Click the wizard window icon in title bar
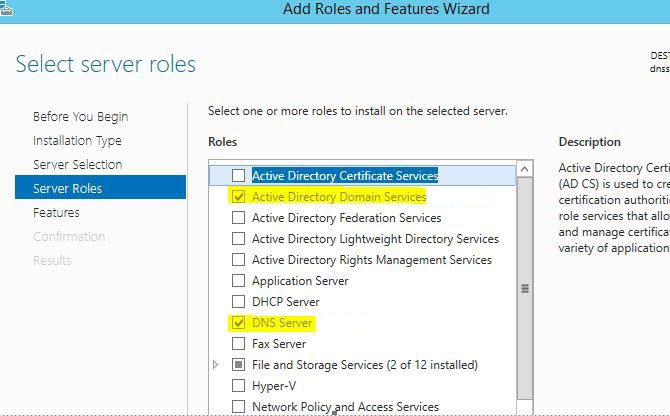 [6, 9]
